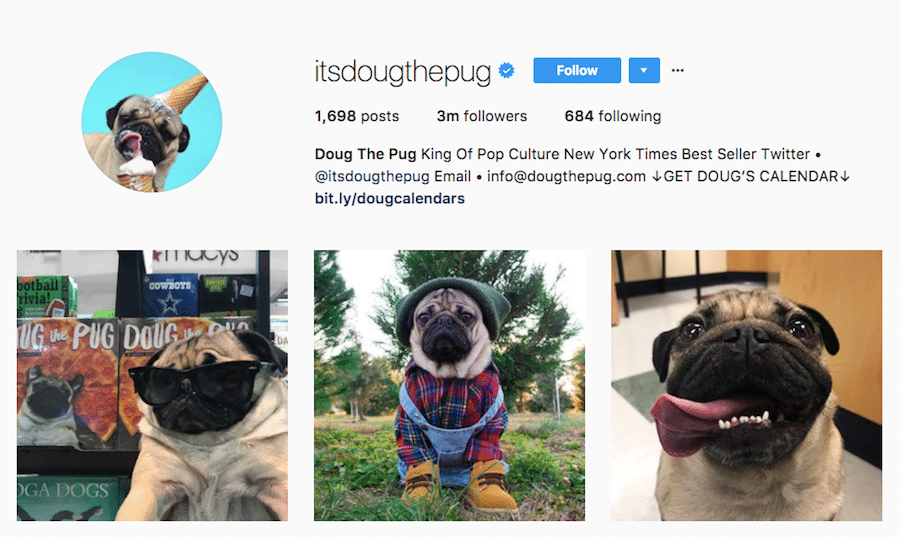Open the smiling pug close-up post
This screenshot has width=900, height=537.
(x=747, y=386)
